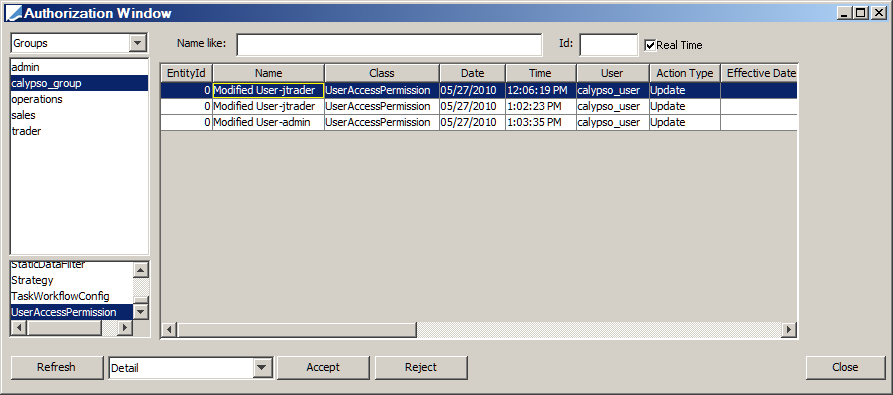Click the table's horizontal scroll-right arrow
The width and height of the screenshot is (893, 395).
click(x=788, y=330)
